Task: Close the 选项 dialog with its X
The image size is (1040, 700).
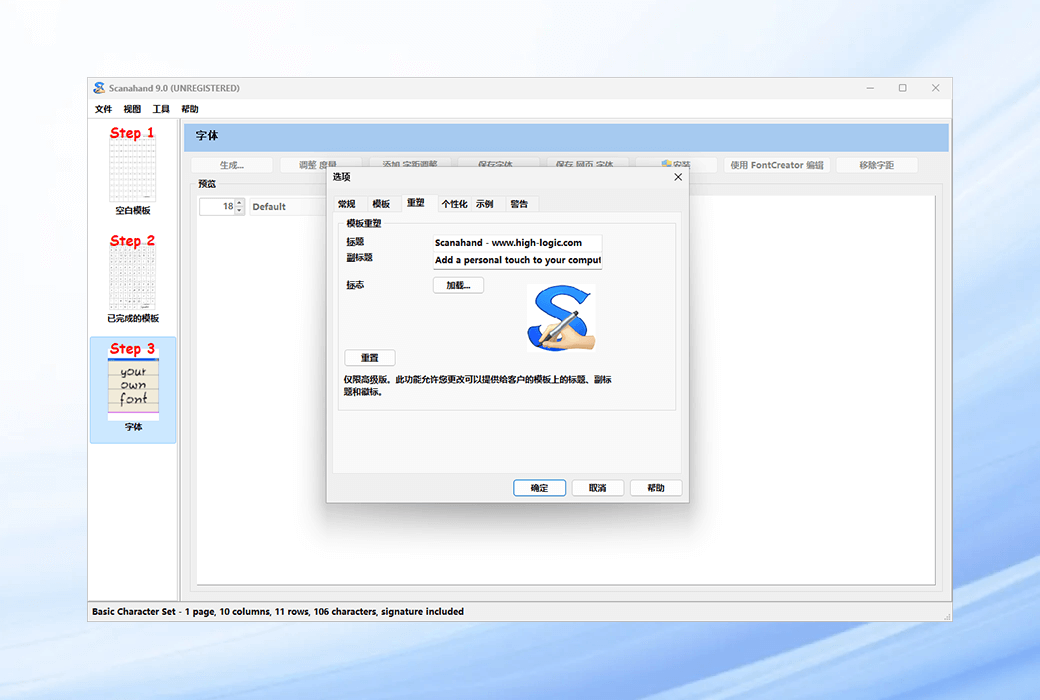Action: click(678, 177)
